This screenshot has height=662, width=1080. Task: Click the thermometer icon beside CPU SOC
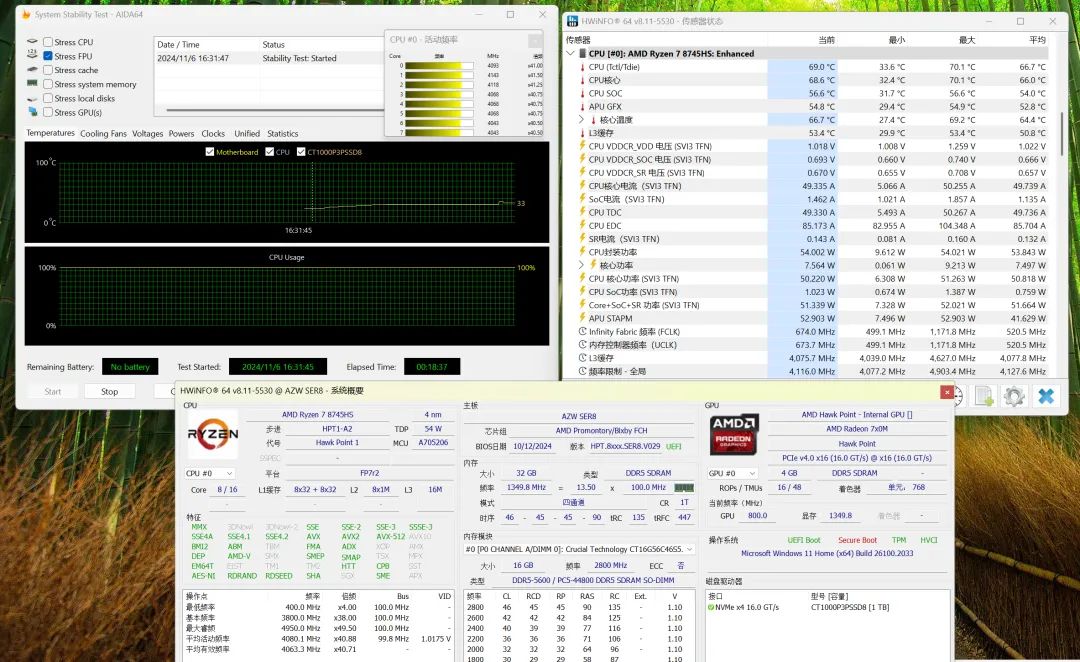coord(582,93)
